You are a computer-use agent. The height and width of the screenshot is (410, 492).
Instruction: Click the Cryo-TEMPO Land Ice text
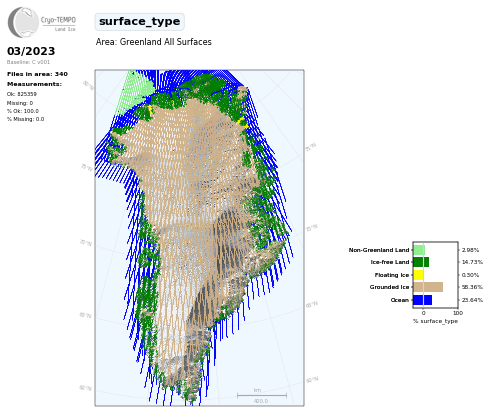pyautogui.click(x=58, y=24)
